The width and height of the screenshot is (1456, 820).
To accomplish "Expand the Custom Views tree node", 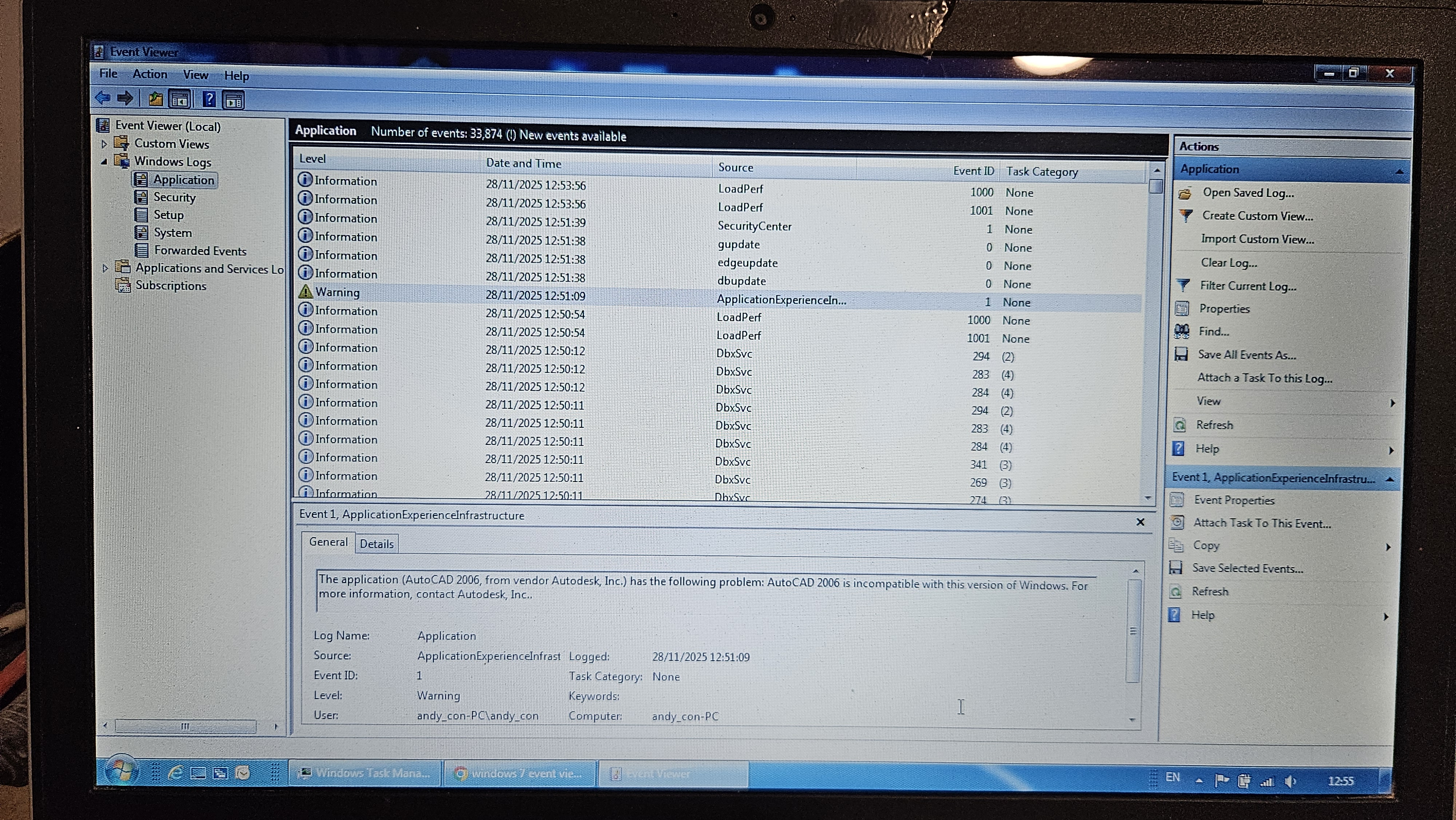I will click(x=104, y=144).
